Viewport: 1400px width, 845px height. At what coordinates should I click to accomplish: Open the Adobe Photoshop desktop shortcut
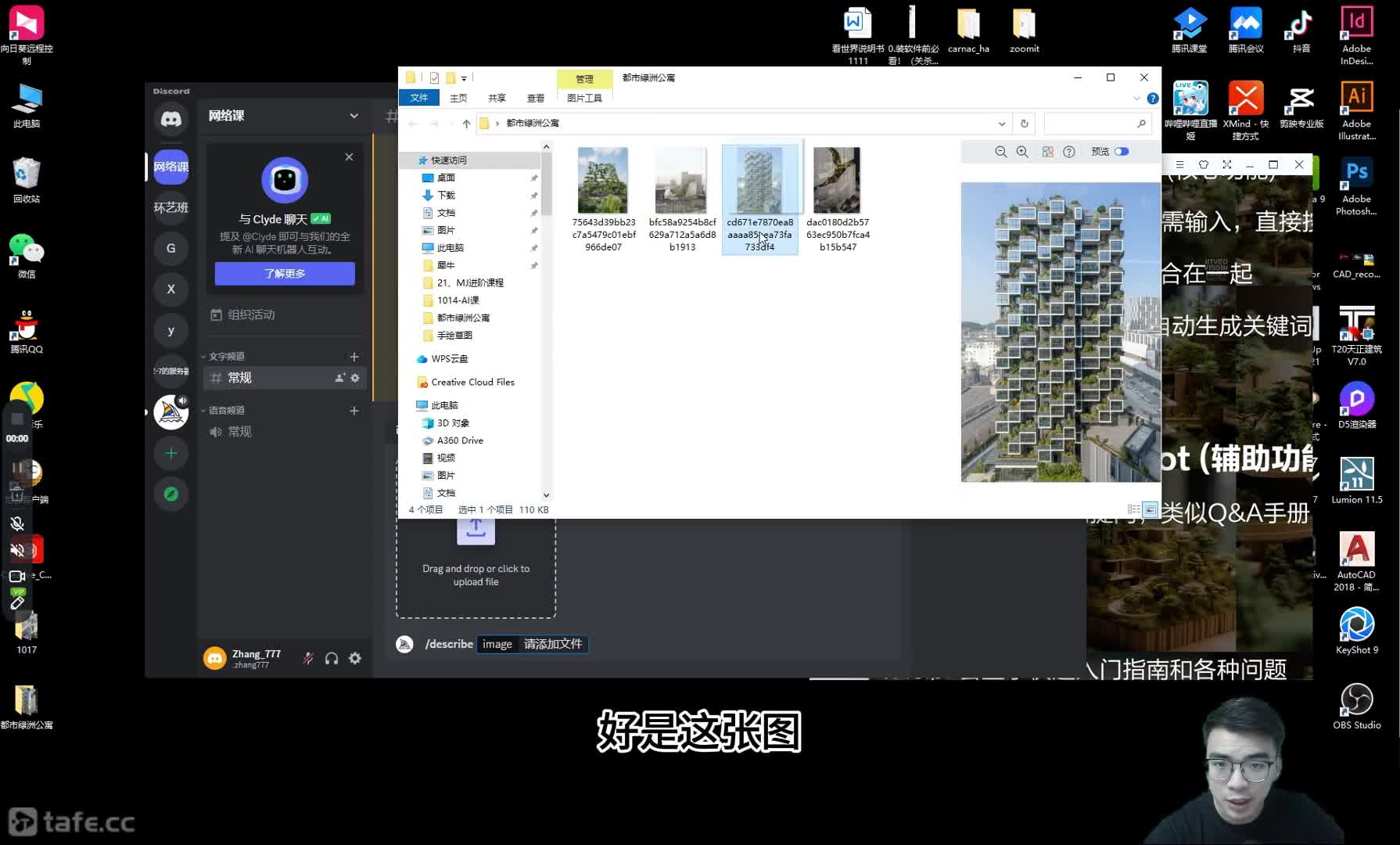(1356, 188)
